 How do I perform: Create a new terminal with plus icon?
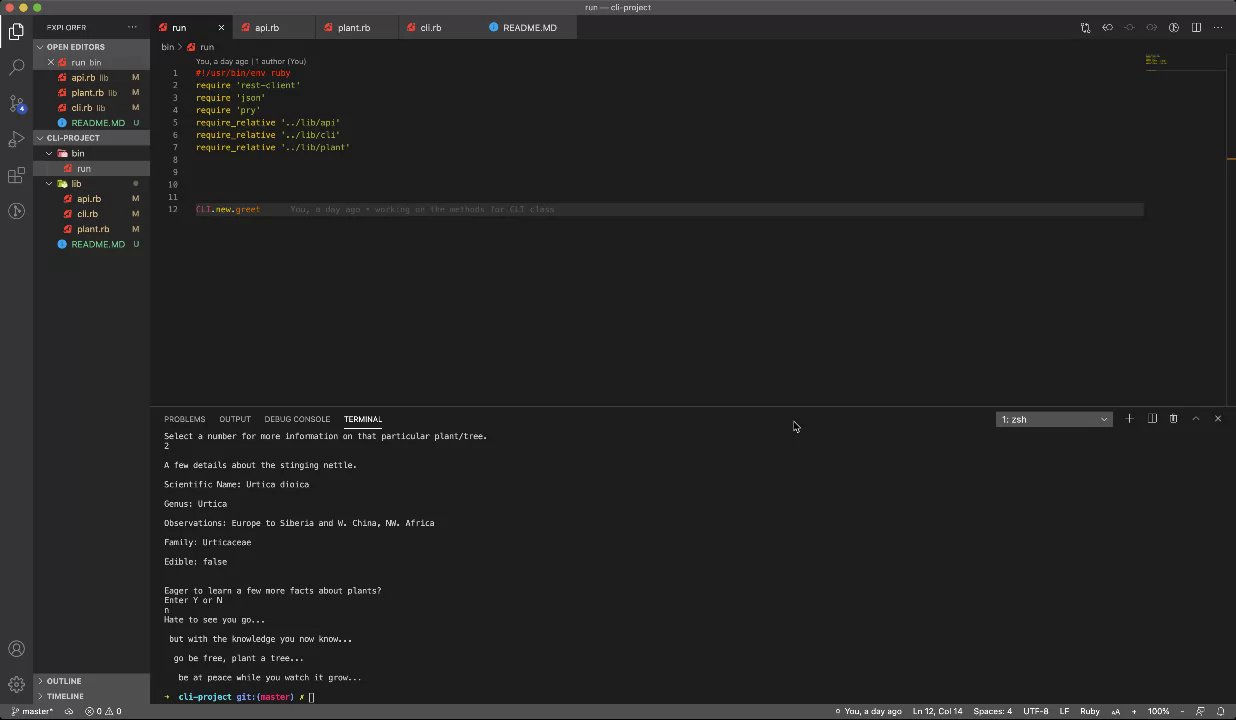(x=1129, y=419)
